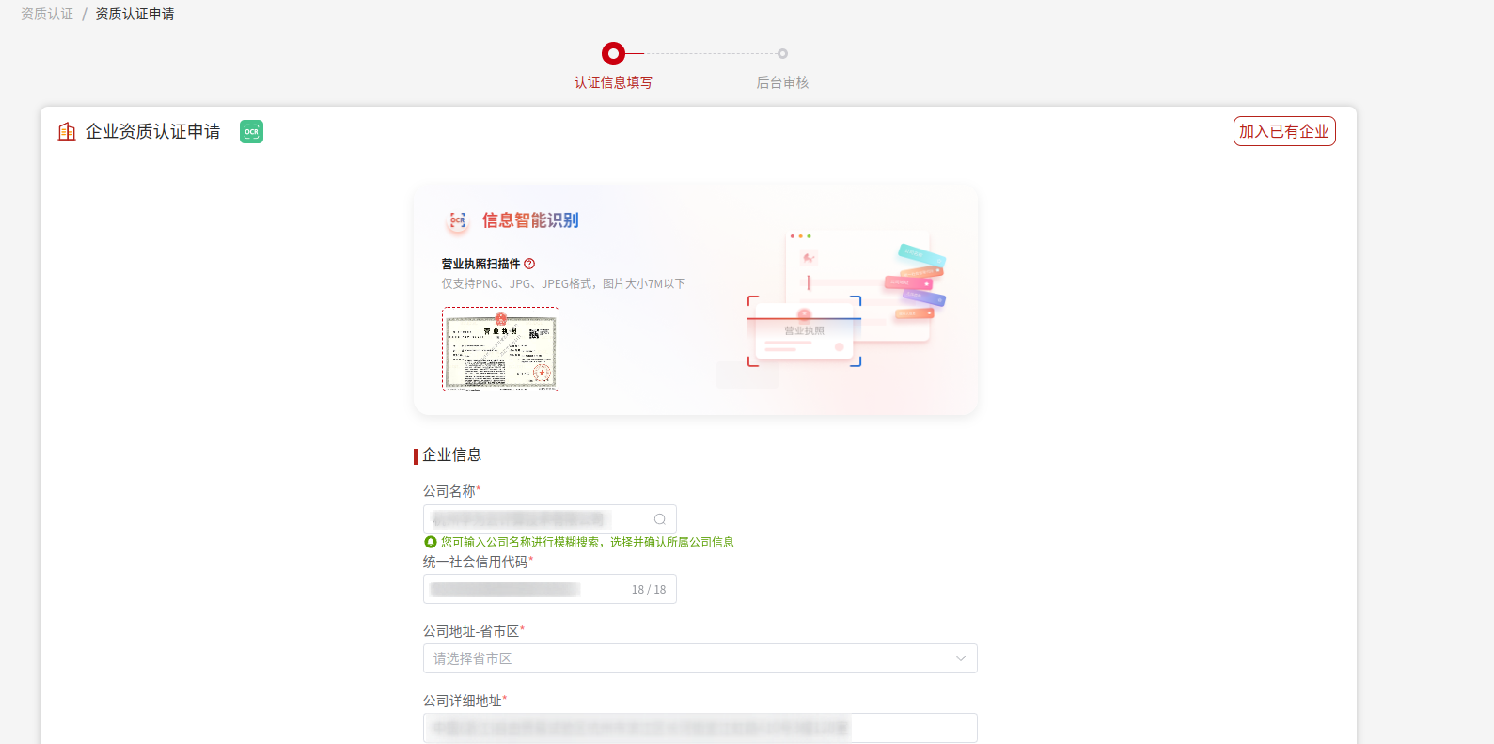Click the 加入已有企业 button

(x=1284, y=131)
